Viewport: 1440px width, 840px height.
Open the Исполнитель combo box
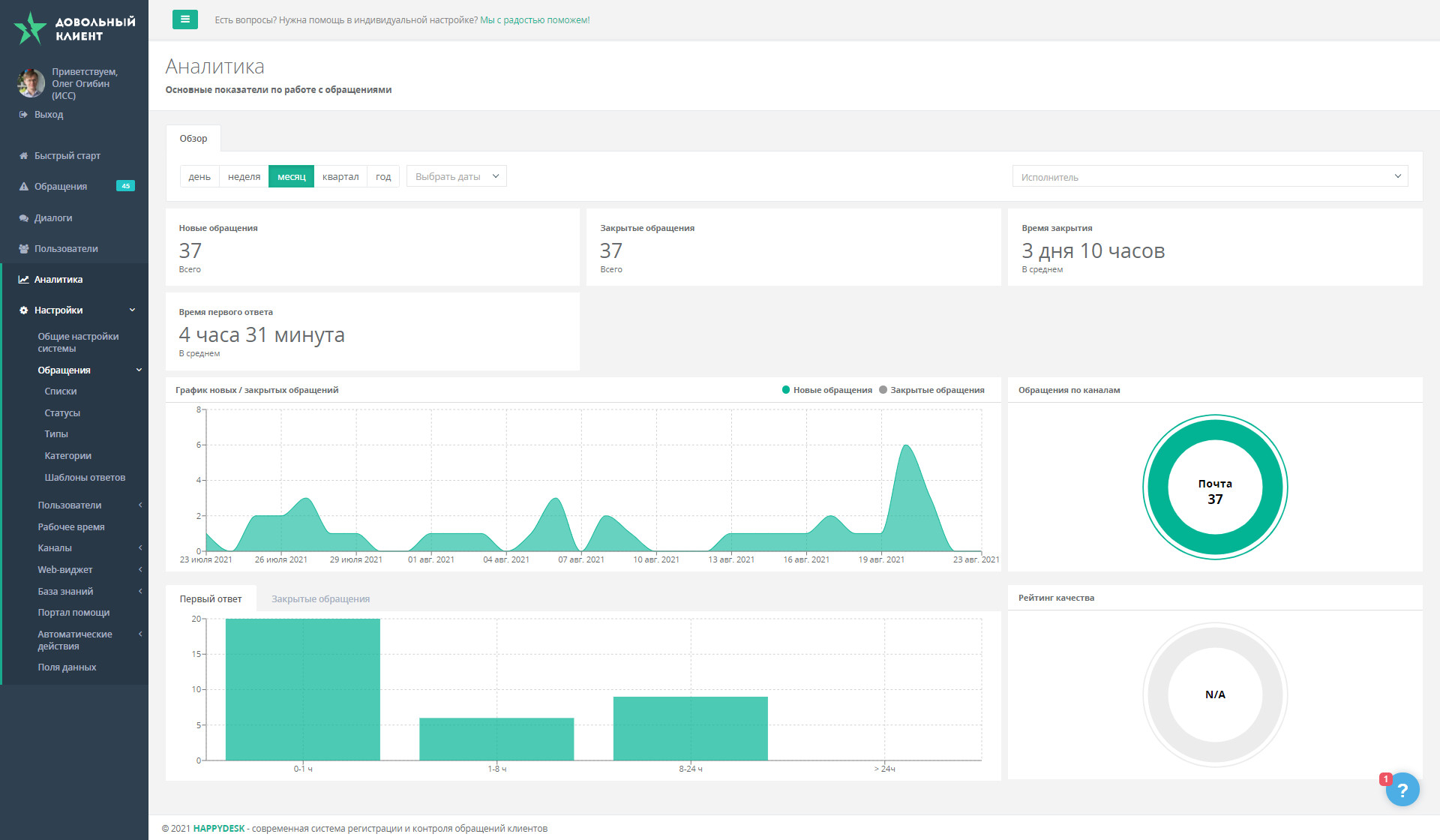tap(1209, 177)
